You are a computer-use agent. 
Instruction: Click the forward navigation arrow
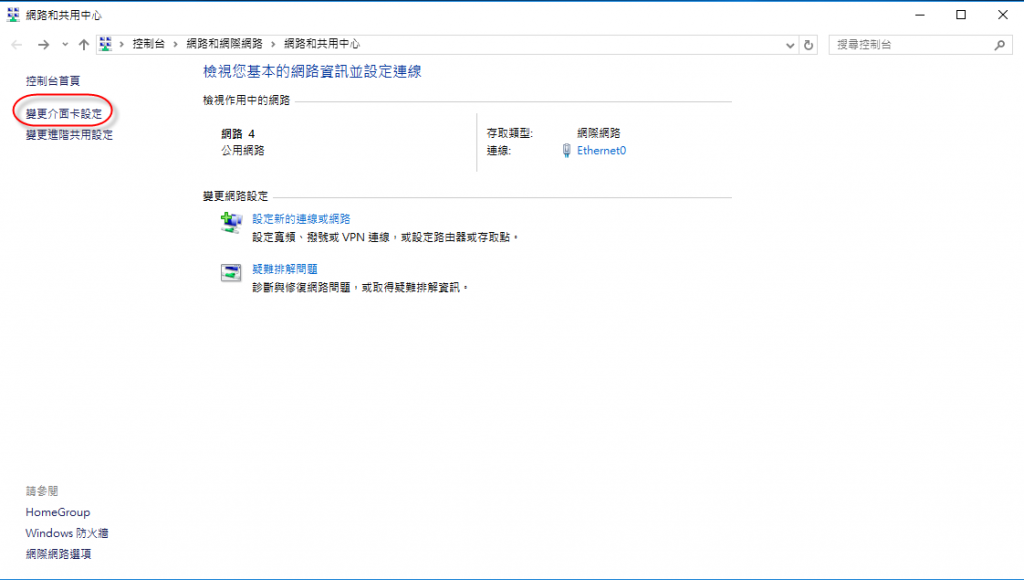(x=43, y=45)
